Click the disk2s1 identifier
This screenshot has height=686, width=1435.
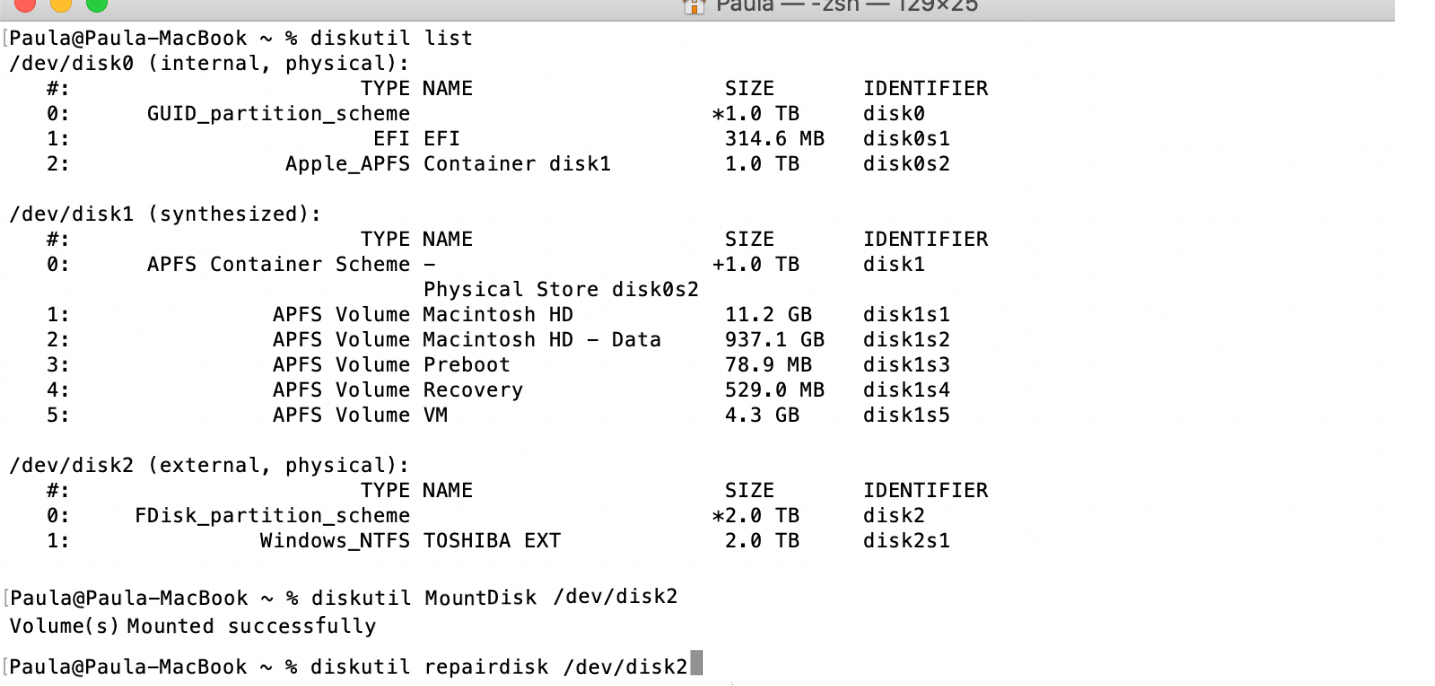click(x=906, y=541)
